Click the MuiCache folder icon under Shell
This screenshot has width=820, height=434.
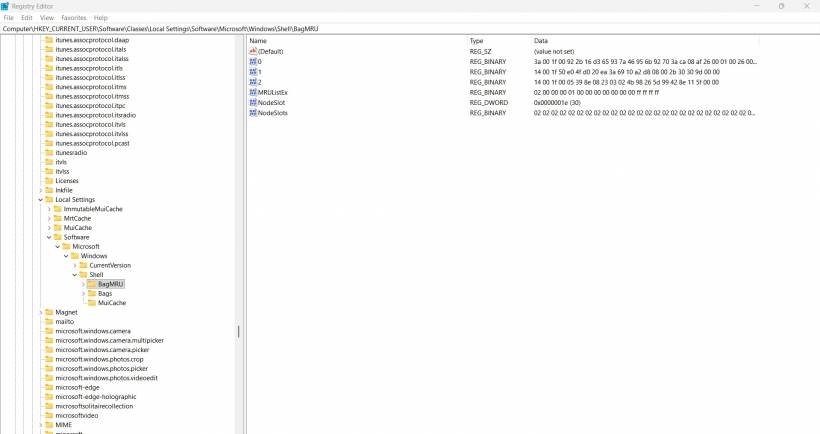(x=92, y=303)
